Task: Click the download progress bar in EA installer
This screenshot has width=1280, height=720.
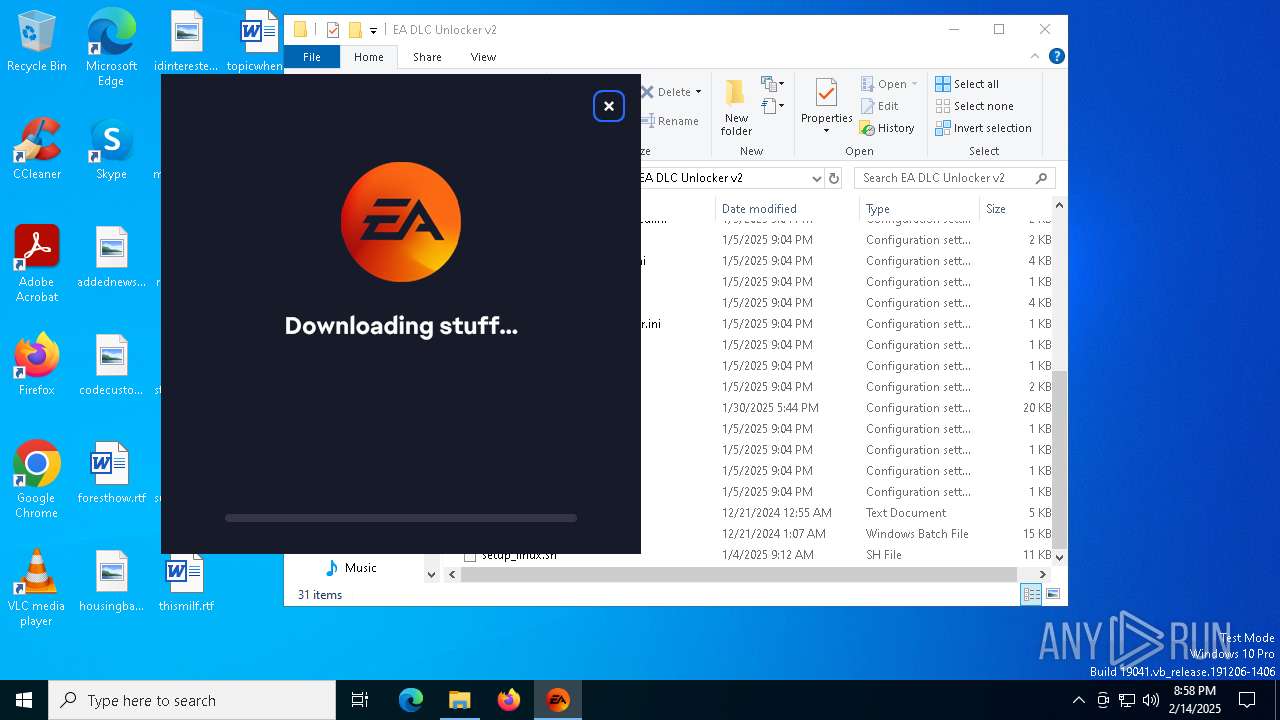Action: (x=401, y=518)
